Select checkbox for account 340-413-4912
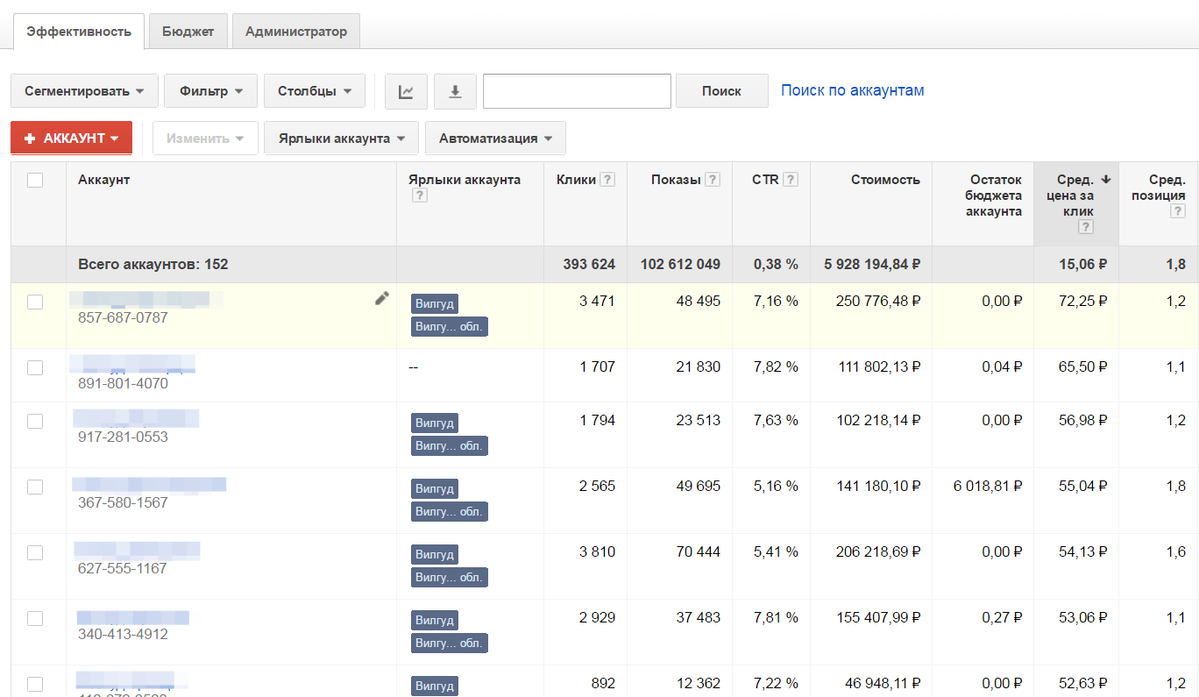 [35, 618]
